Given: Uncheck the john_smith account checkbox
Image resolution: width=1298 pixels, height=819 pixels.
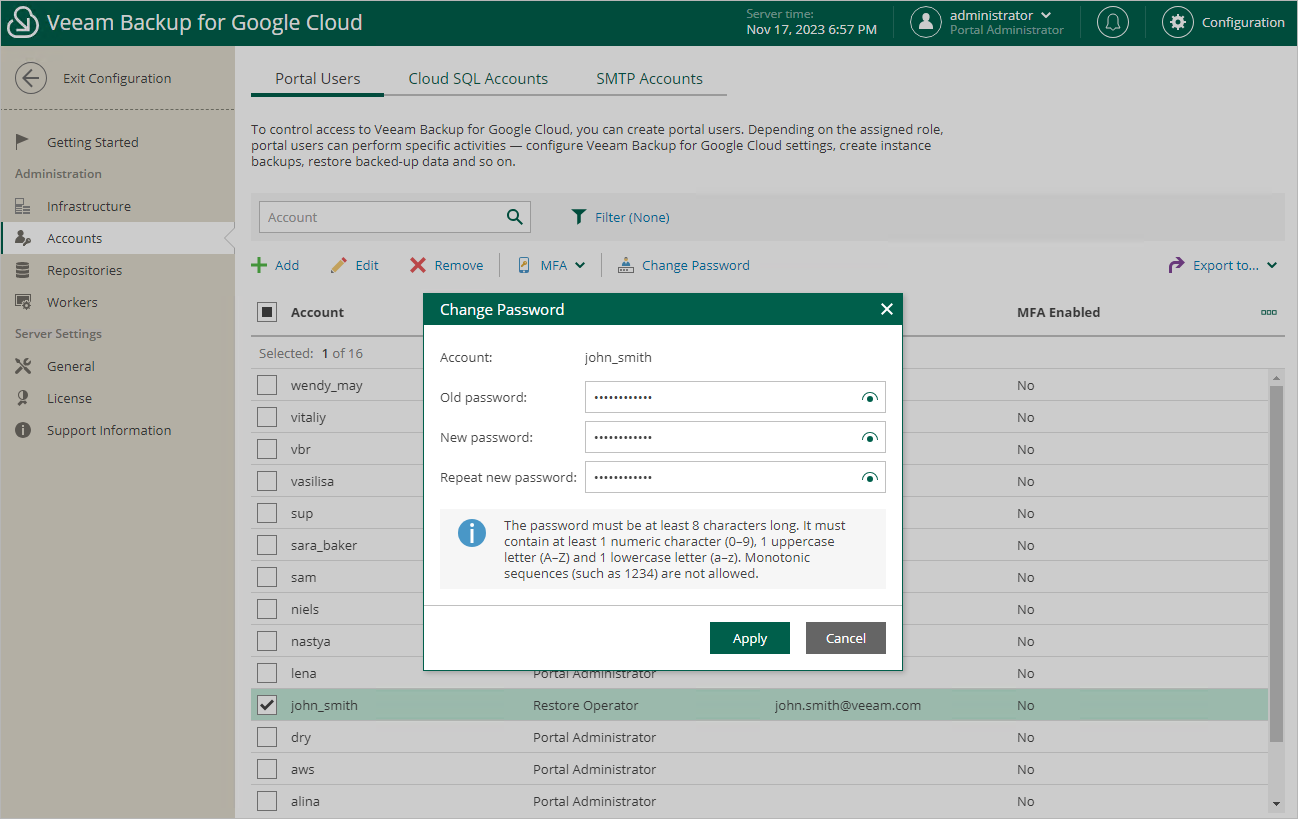Looking at the screenshot, I should click(267, 705).
